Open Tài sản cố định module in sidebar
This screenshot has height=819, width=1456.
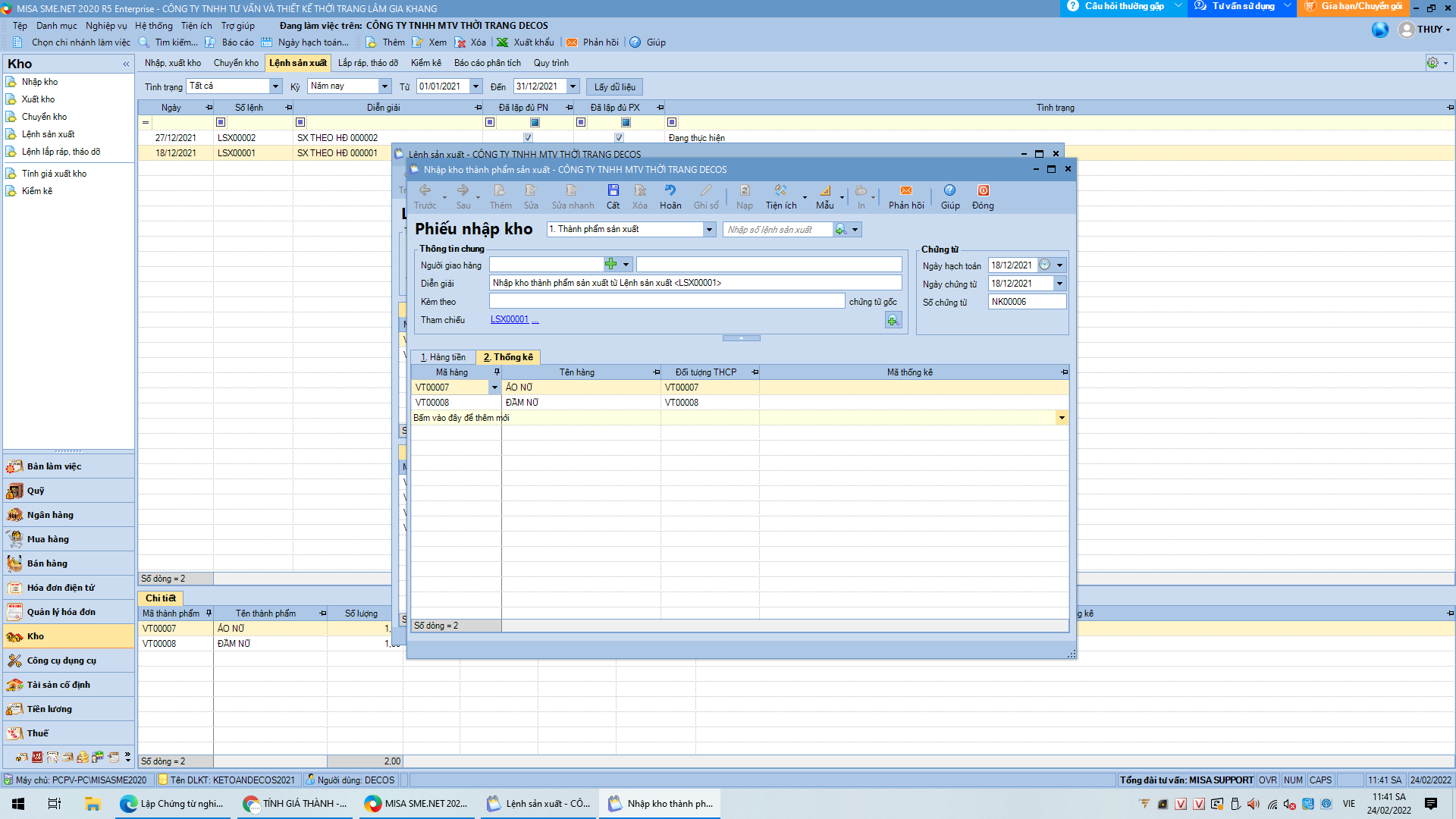coord(69,685)
